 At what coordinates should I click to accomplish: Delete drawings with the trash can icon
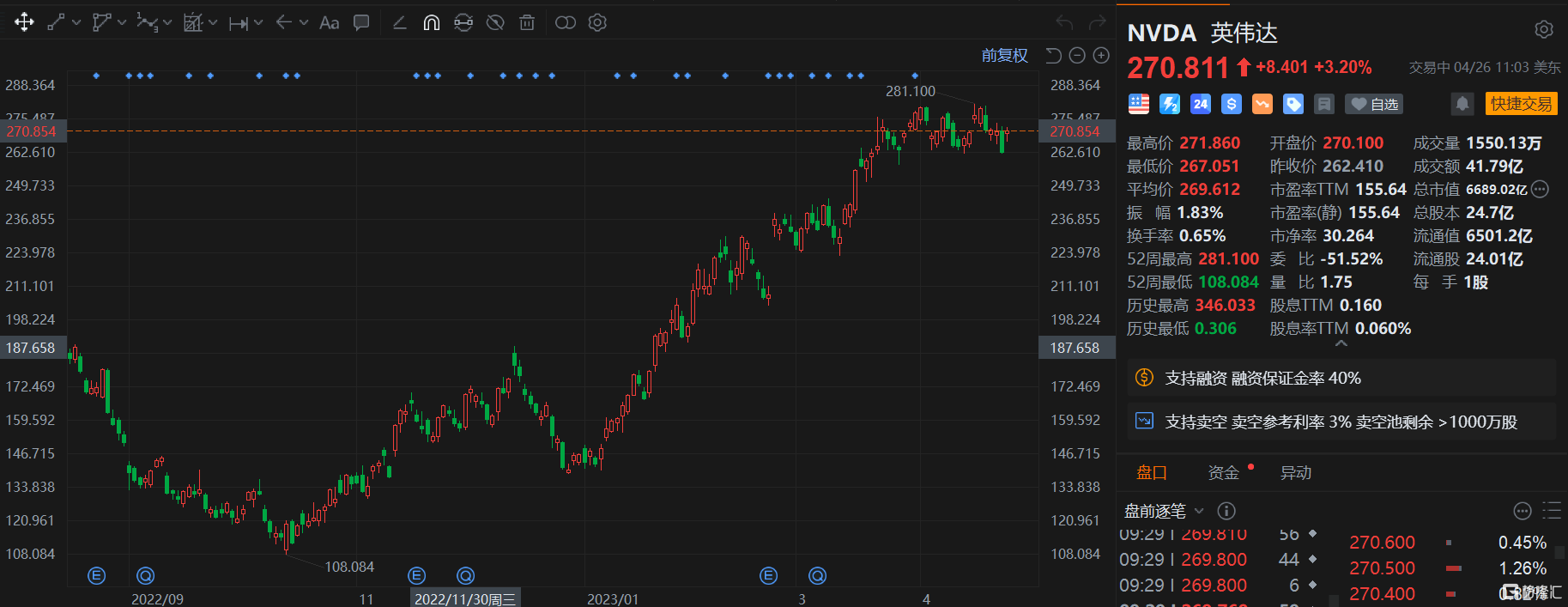[x=527, y=22]
